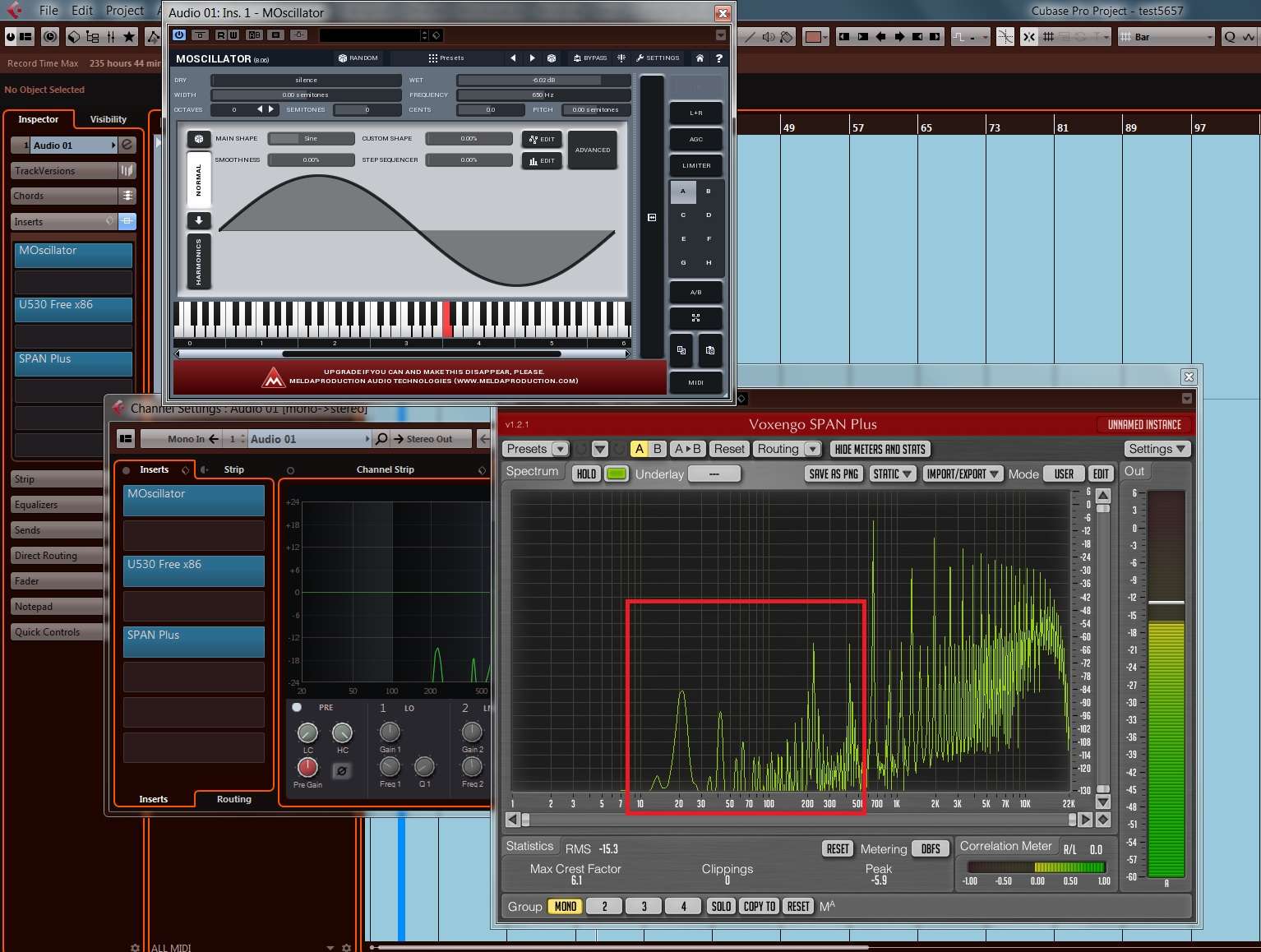Open the SPAN Presets dropdown

point(535,449)
